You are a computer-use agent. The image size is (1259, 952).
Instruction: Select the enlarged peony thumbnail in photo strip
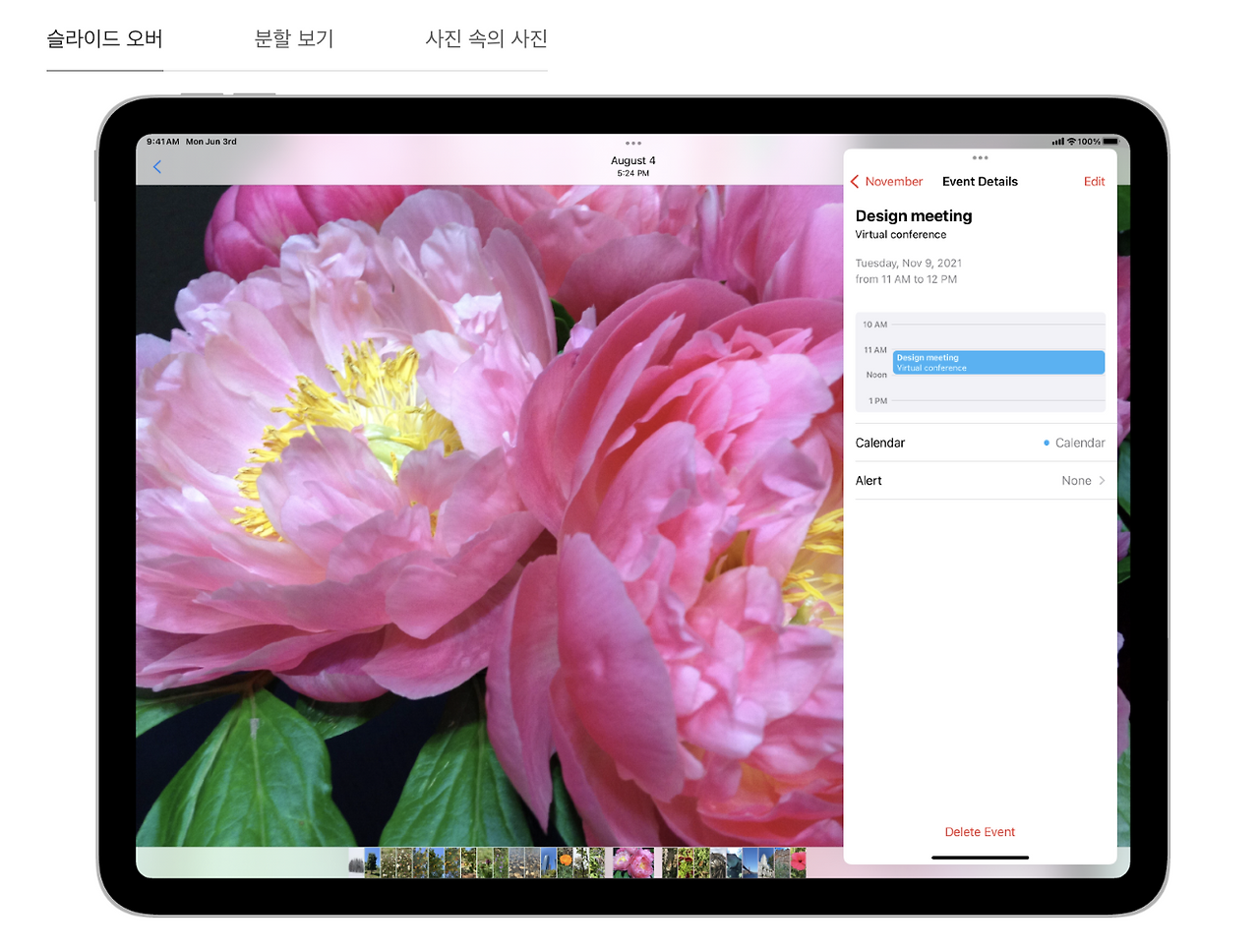pyautogui.click(x=632, y=863)
